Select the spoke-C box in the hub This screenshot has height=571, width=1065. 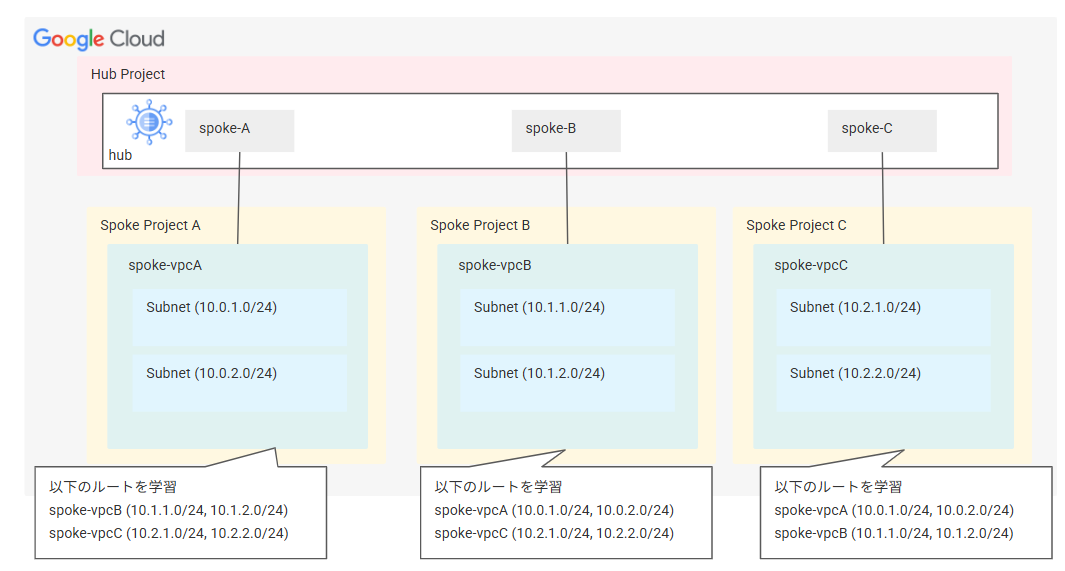click(881, 130)
